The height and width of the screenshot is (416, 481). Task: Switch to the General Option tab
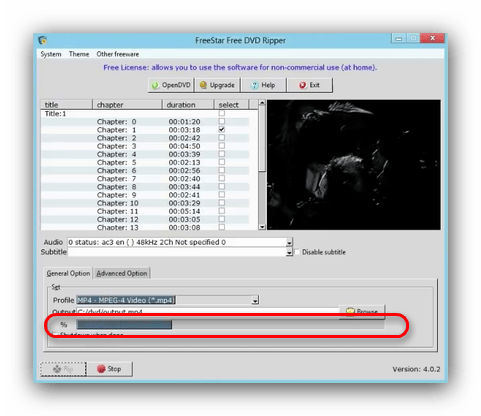[68, 273]
